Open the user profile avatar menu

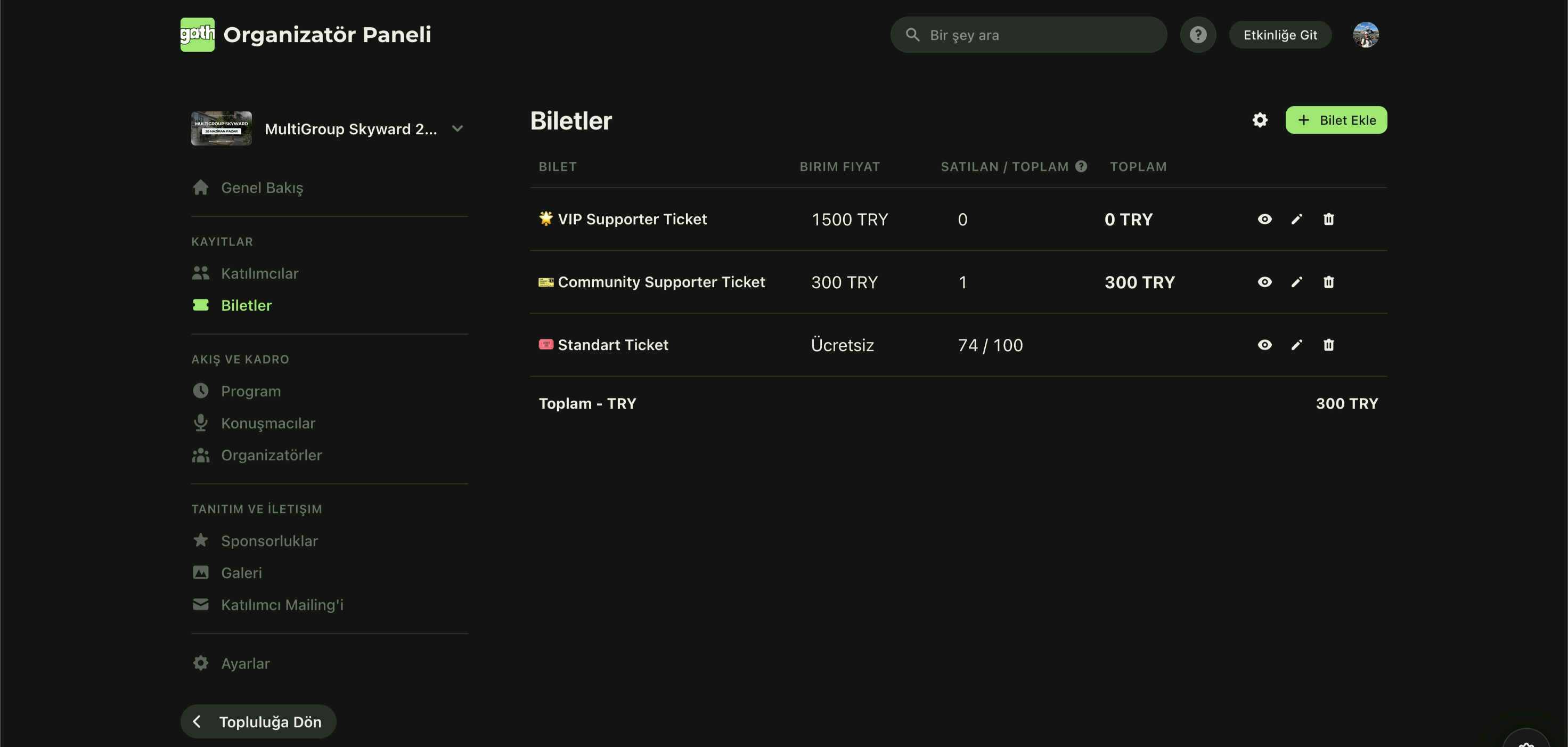tap(1365, 35)
